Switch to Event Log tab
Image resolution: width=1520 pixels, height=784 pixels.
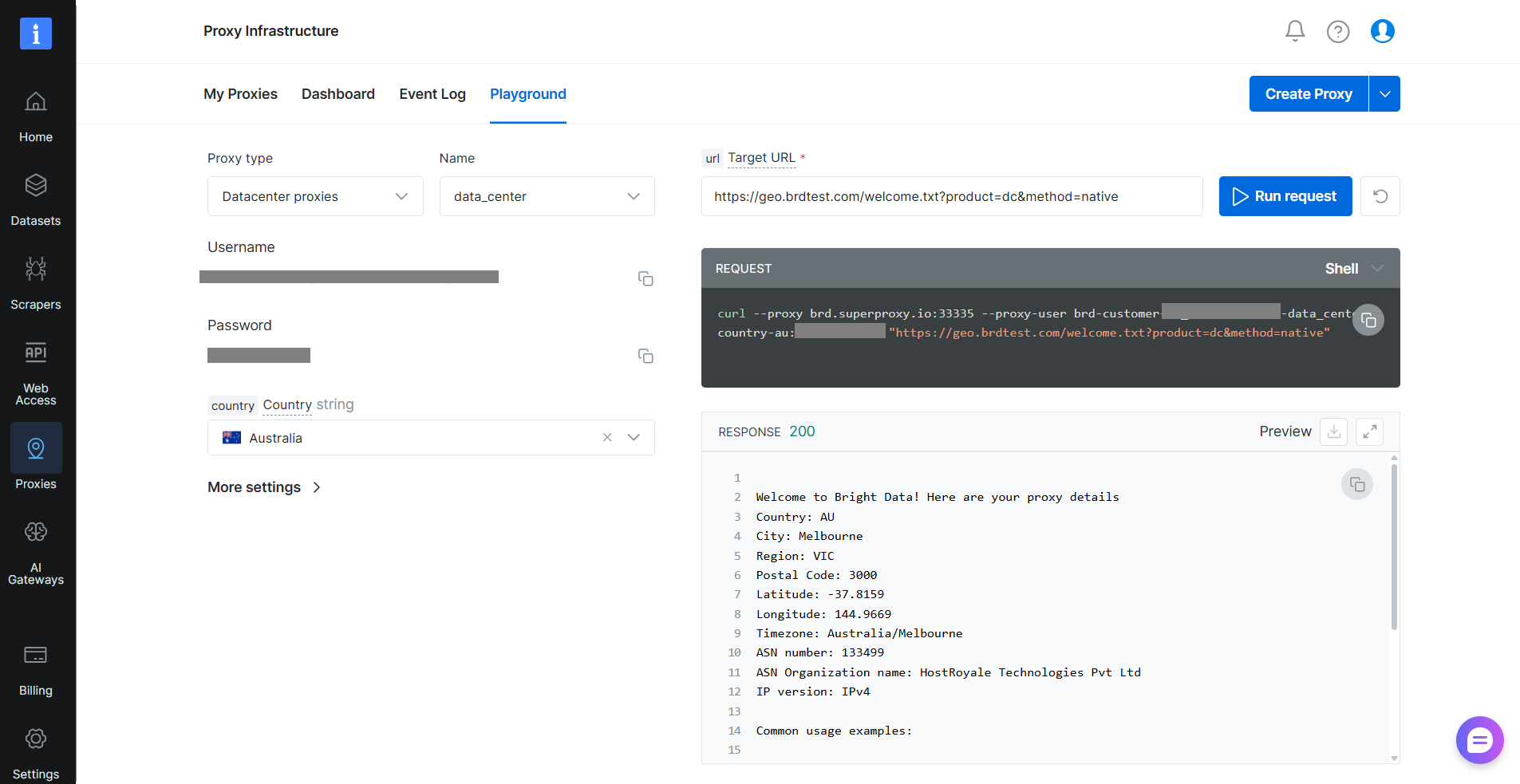coord(432,94)
